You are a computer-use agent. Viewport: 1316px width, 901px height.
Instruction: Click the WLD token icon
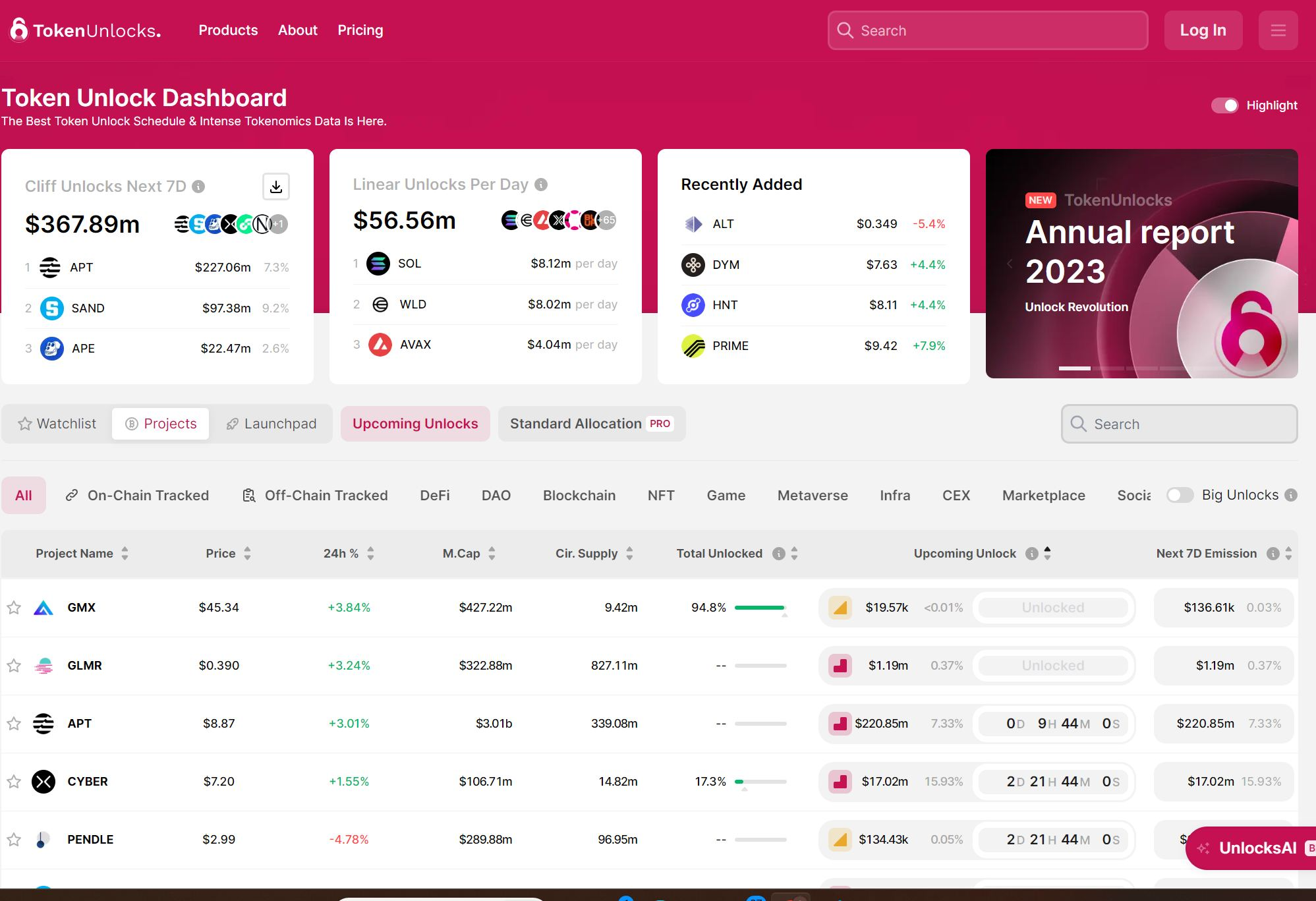tap(380, 304)
